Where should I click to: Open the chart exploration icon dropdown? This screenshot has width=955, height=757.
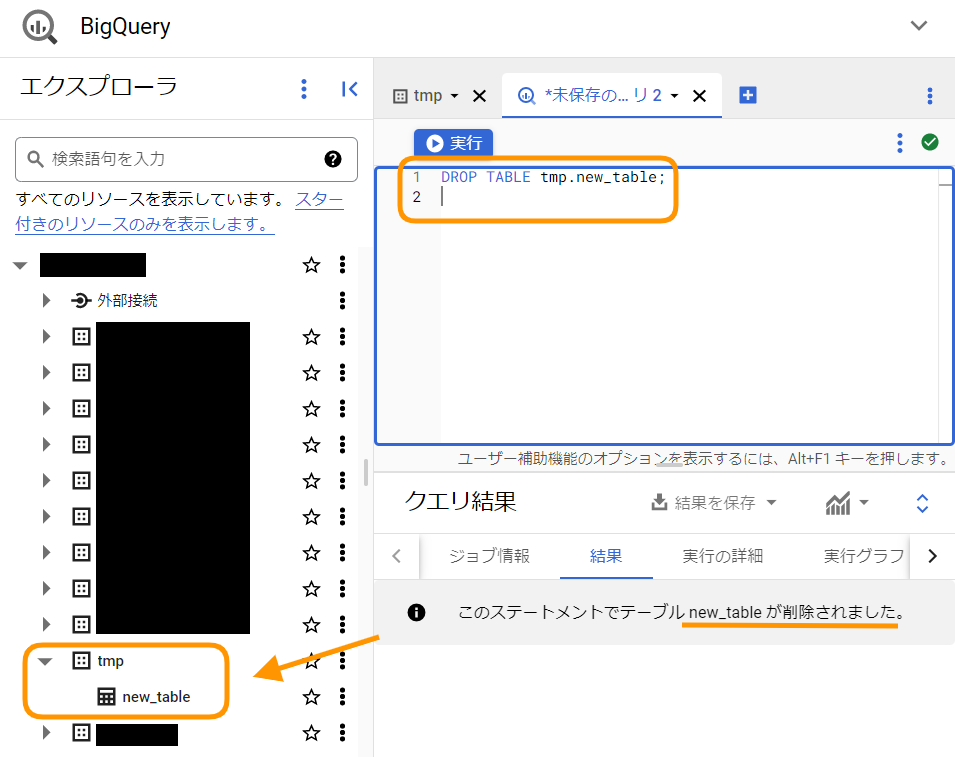pos(846,503)
